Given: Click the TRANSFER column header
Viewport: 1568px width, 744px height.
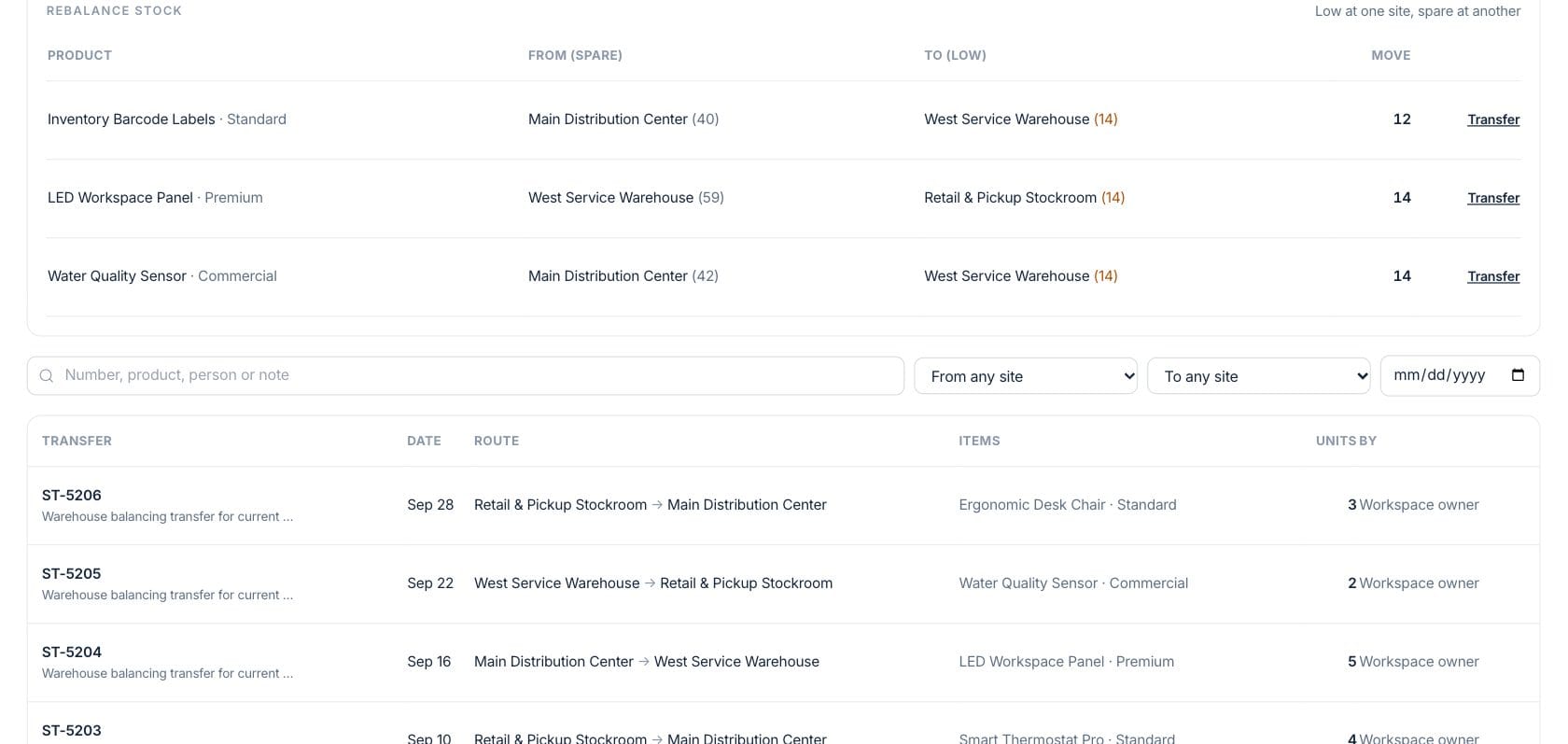Looking at the screenshot, I should [x=77, y=441].
